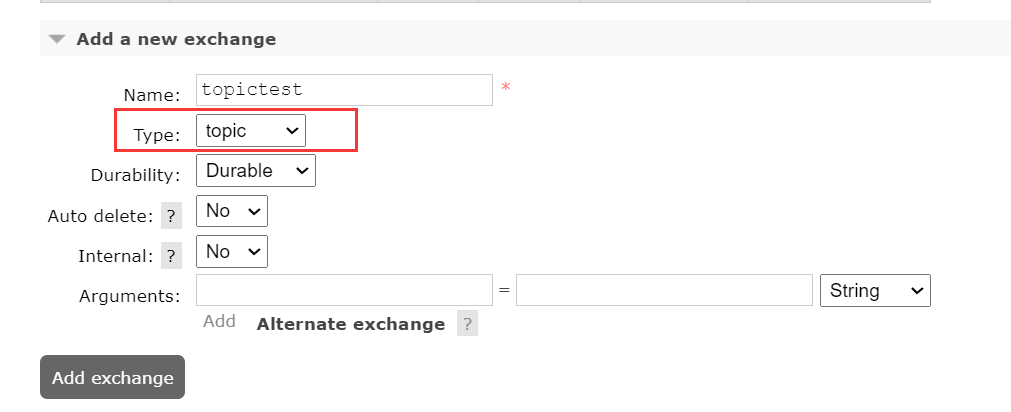The image size is (1011, 412).
Task: Open the Auto delete No dropdown
Action: pyautogui.click(x=232, y=212)
